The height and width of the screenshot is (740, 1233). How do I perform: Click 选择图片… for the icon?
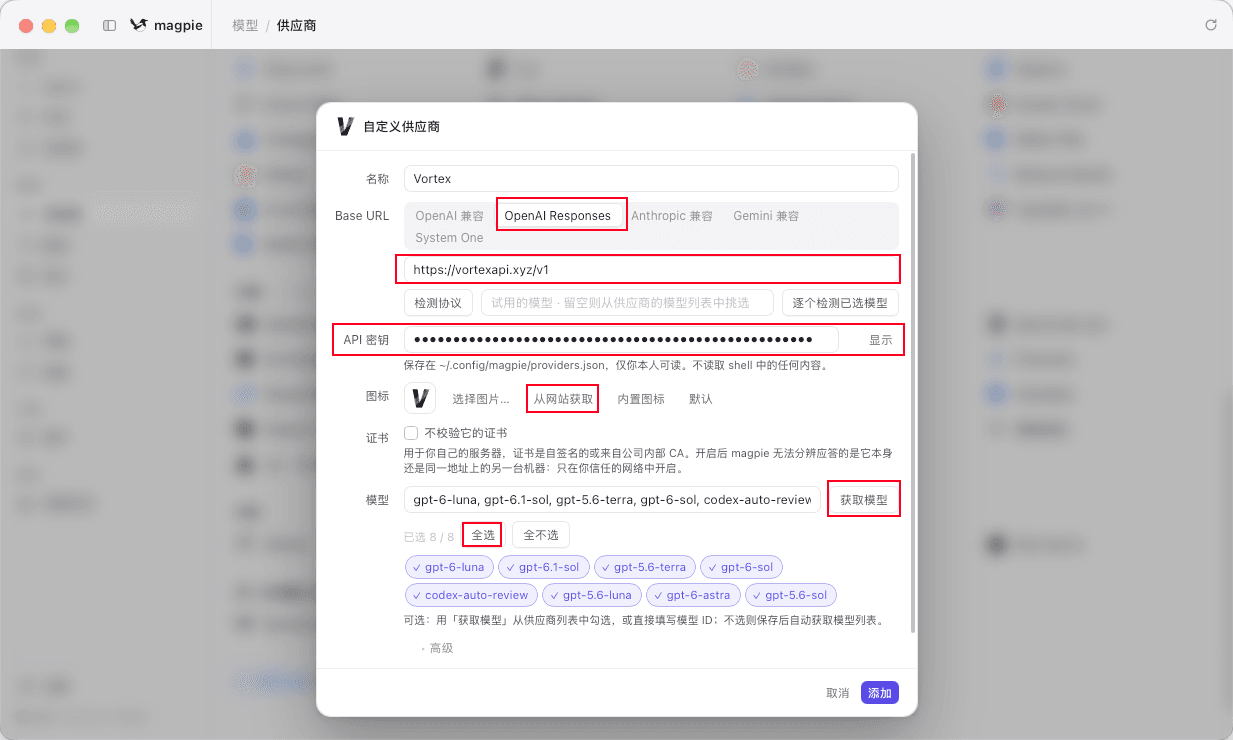click(x=481, y=398)
